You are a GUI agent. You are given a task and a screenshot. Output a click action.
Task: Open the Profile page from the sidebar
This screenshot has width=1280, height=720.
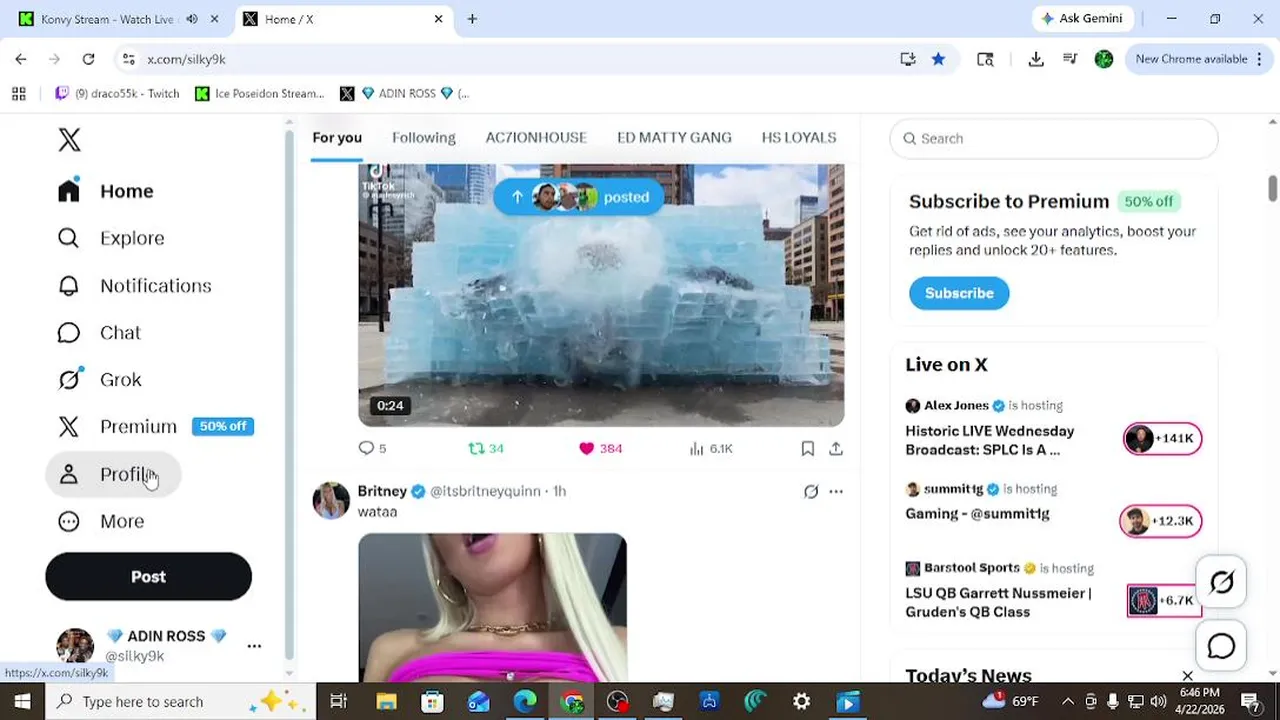tap(113, 474)
